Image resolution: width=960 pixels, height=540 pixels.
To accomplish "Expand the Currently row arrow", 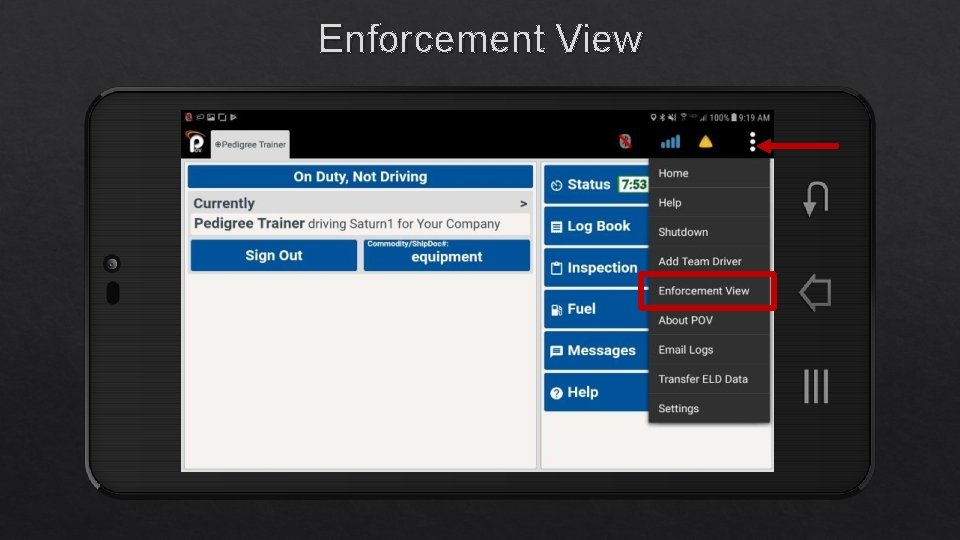I will click(x=523, y=203).
